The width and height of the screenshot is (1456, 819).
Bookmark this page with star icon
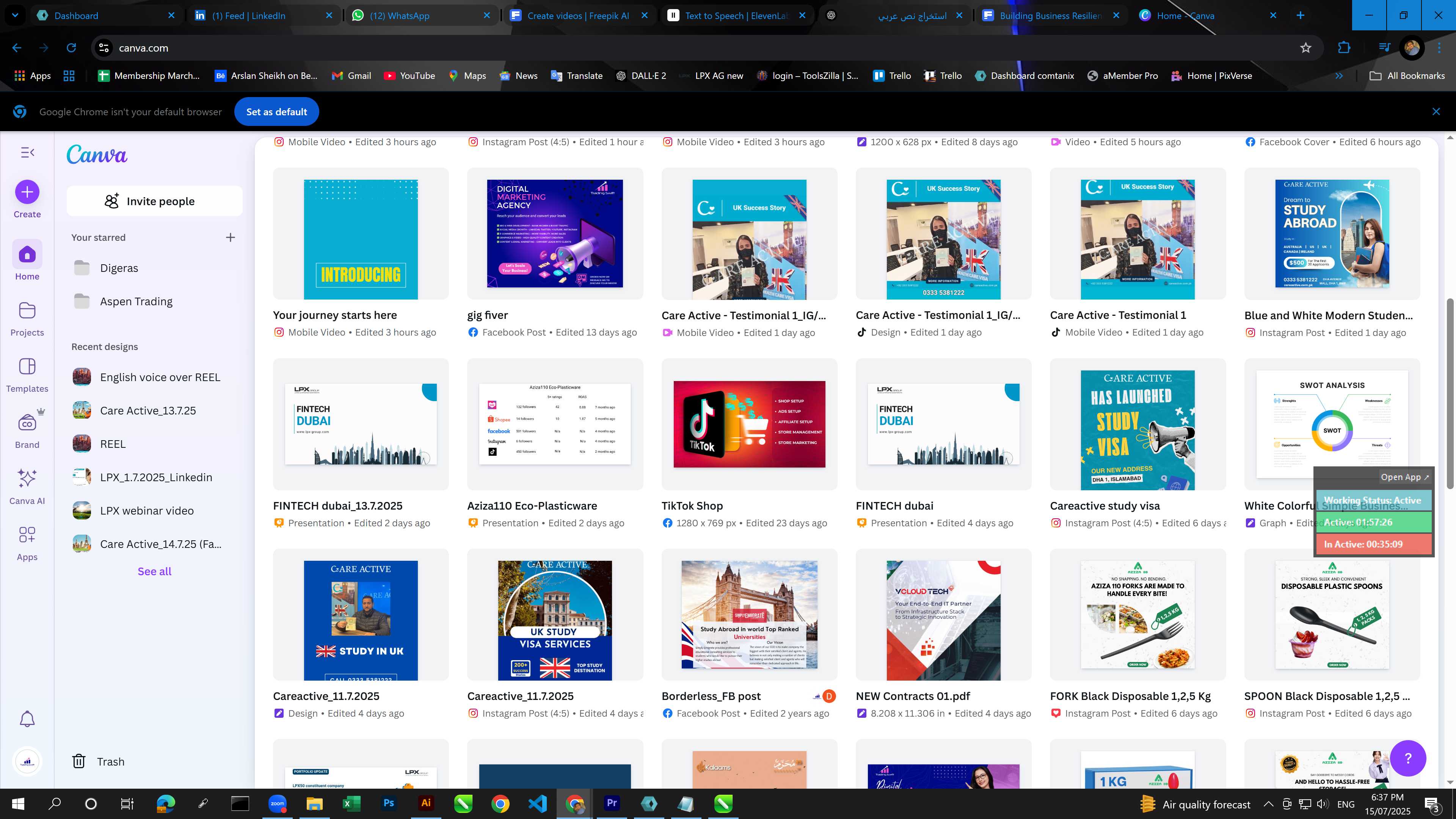click(x=1305, y=48)
